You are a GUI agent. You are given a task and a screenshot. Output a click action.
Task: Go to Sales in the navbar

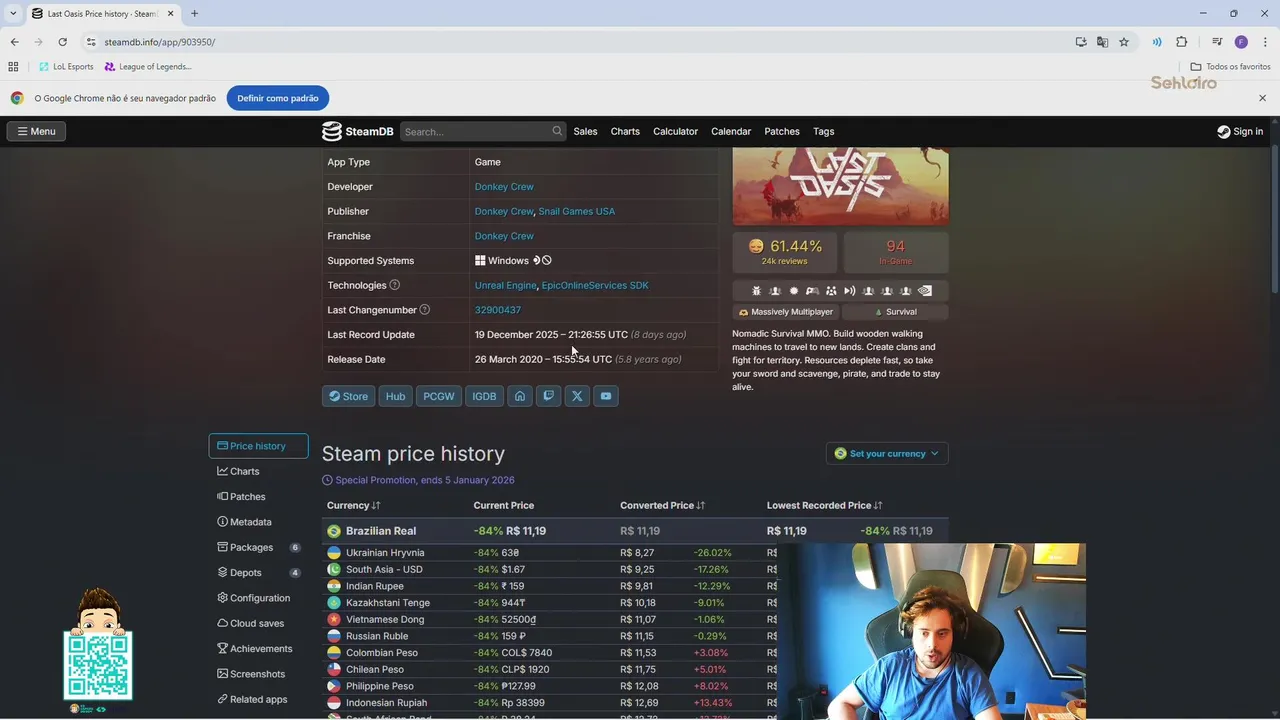pos(585,131)
